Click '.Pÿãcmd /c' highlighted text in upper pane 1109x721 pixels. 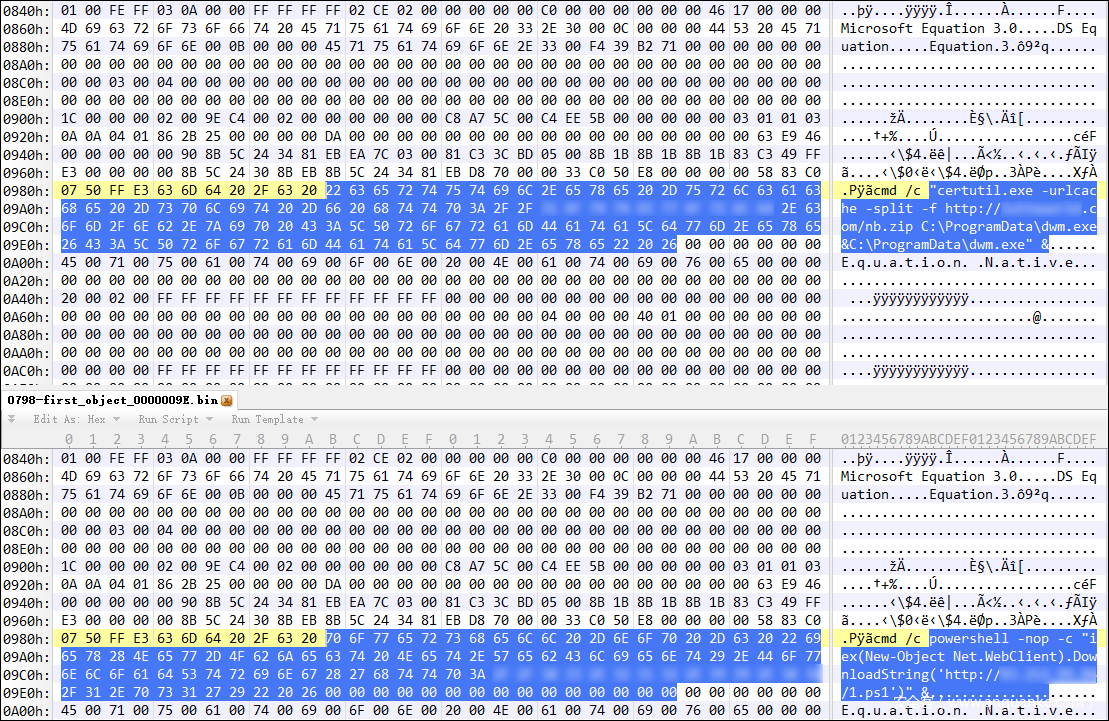click(884, 190)
